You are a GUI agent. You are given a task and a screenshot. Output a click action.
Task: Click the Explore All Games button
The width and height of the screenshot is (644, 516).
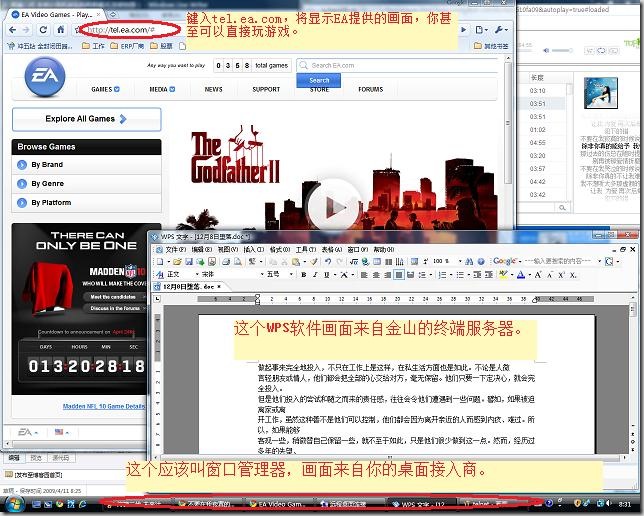coord(86,119)
